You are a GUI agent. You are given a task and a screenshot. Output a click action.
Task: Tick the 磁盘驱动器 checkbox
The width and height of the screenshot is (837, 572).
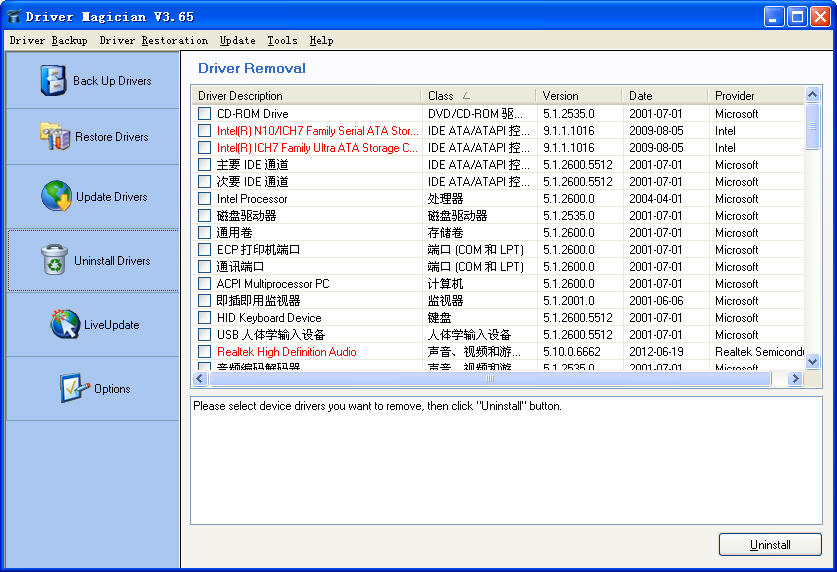click(204, 216)
